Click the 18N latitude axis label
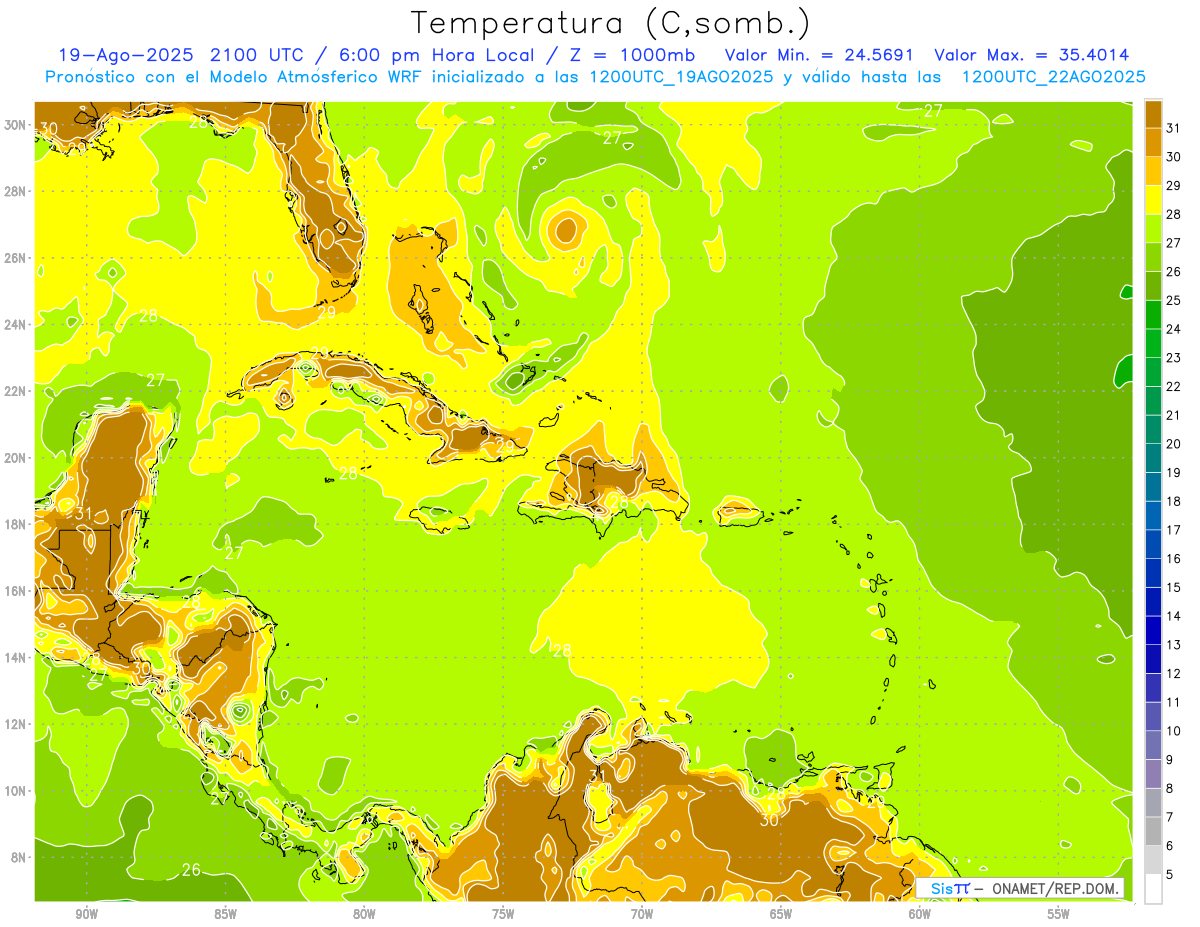 (x=15, y=524)
